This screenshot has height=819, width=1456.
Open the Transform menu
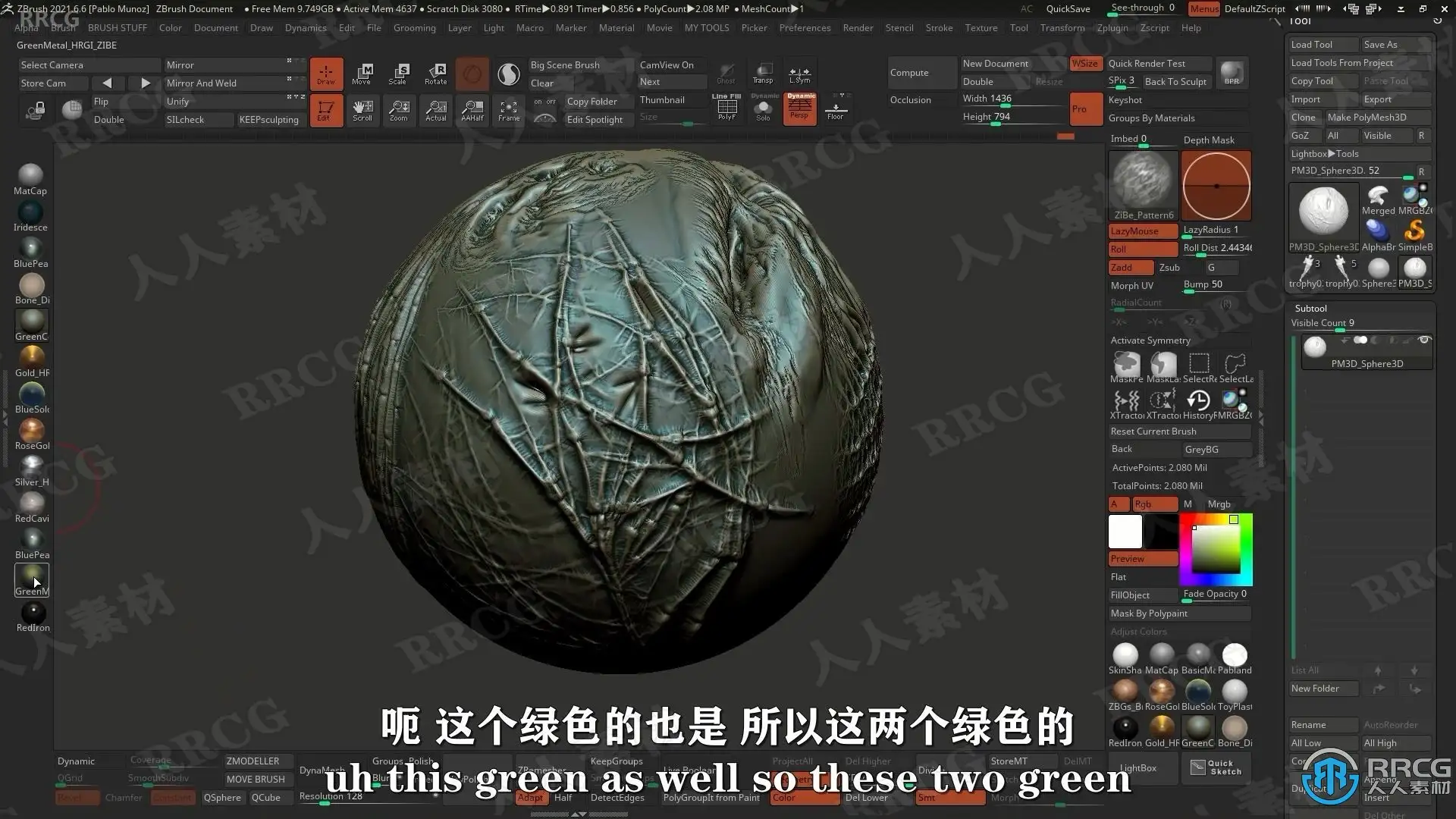click(1062, 28)
